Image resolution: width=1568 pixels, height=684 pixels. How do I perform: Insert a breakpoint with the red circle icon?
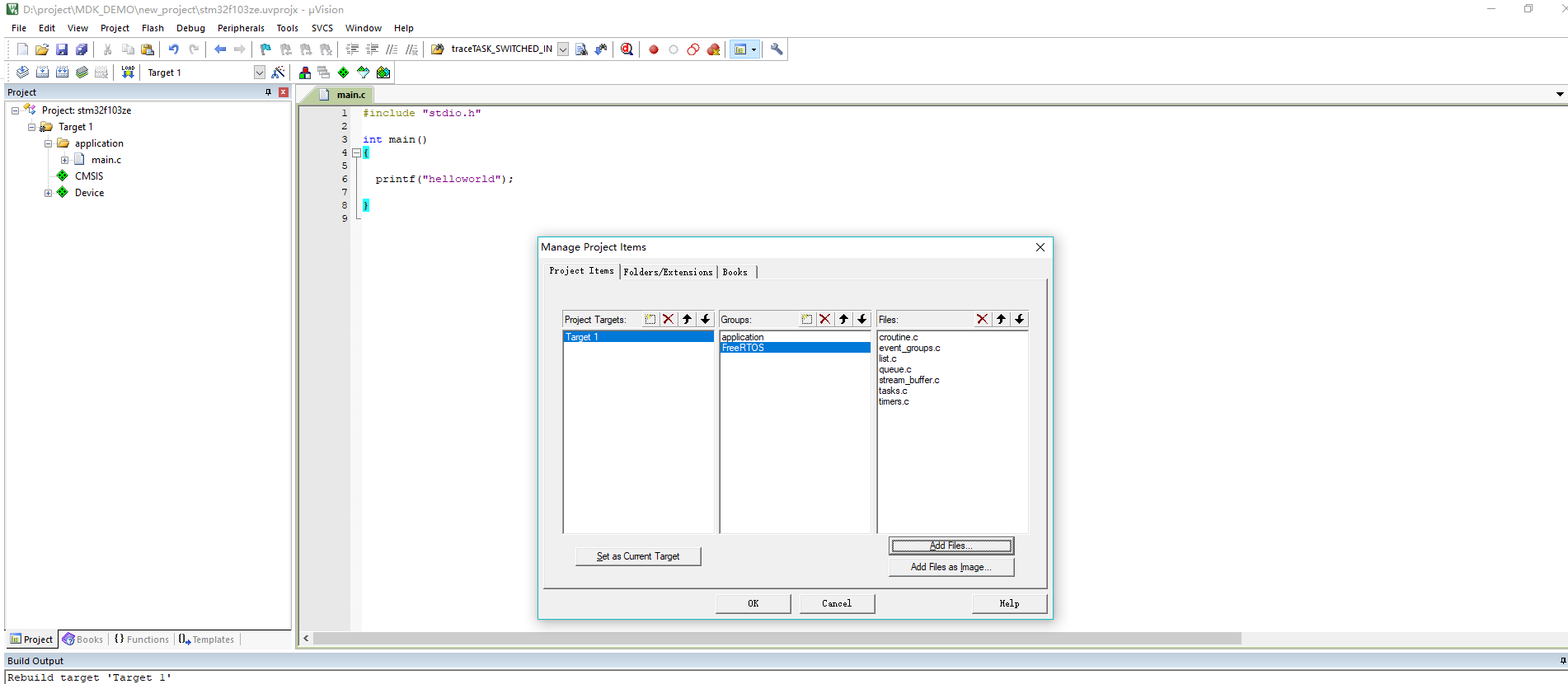654,49
